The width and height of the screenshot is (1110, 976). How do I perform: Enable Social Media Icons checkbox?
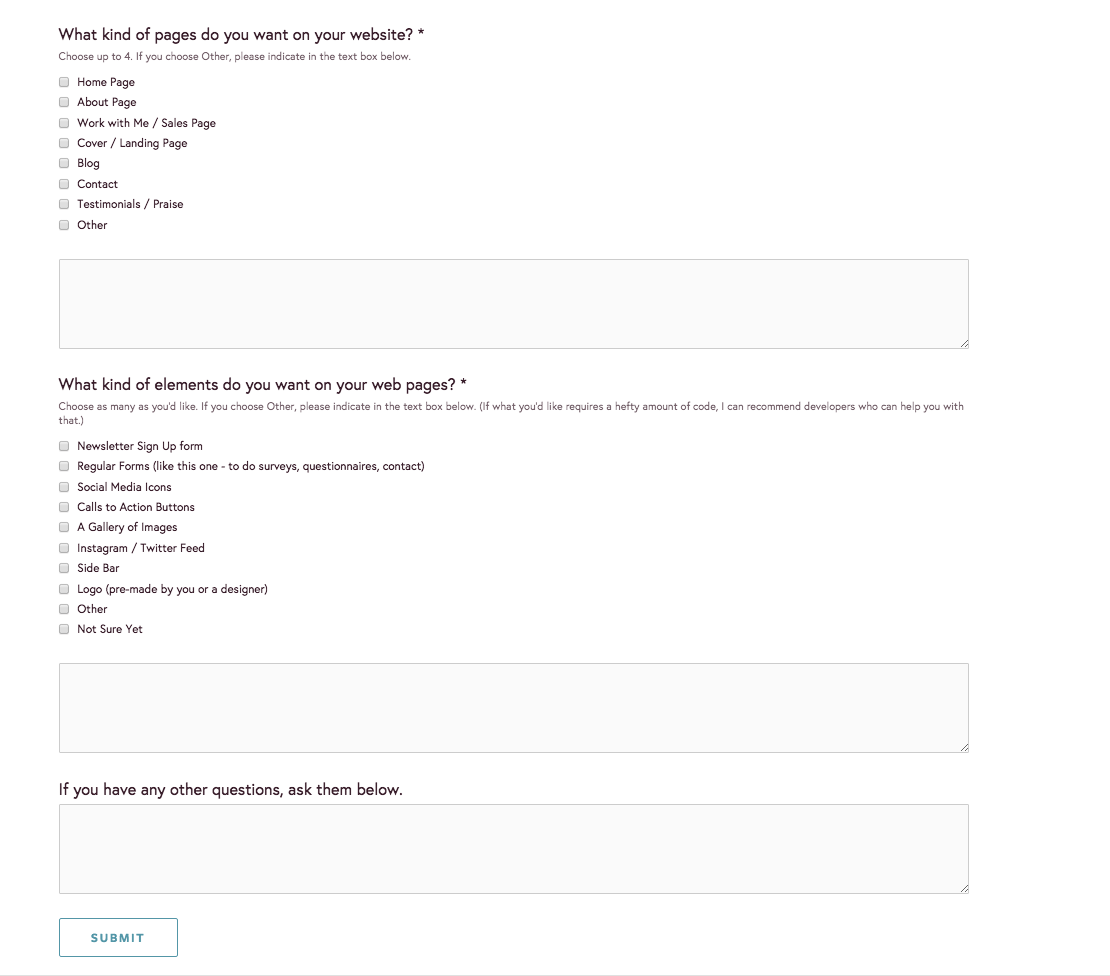pyautogui.click(x=64, y=487)
